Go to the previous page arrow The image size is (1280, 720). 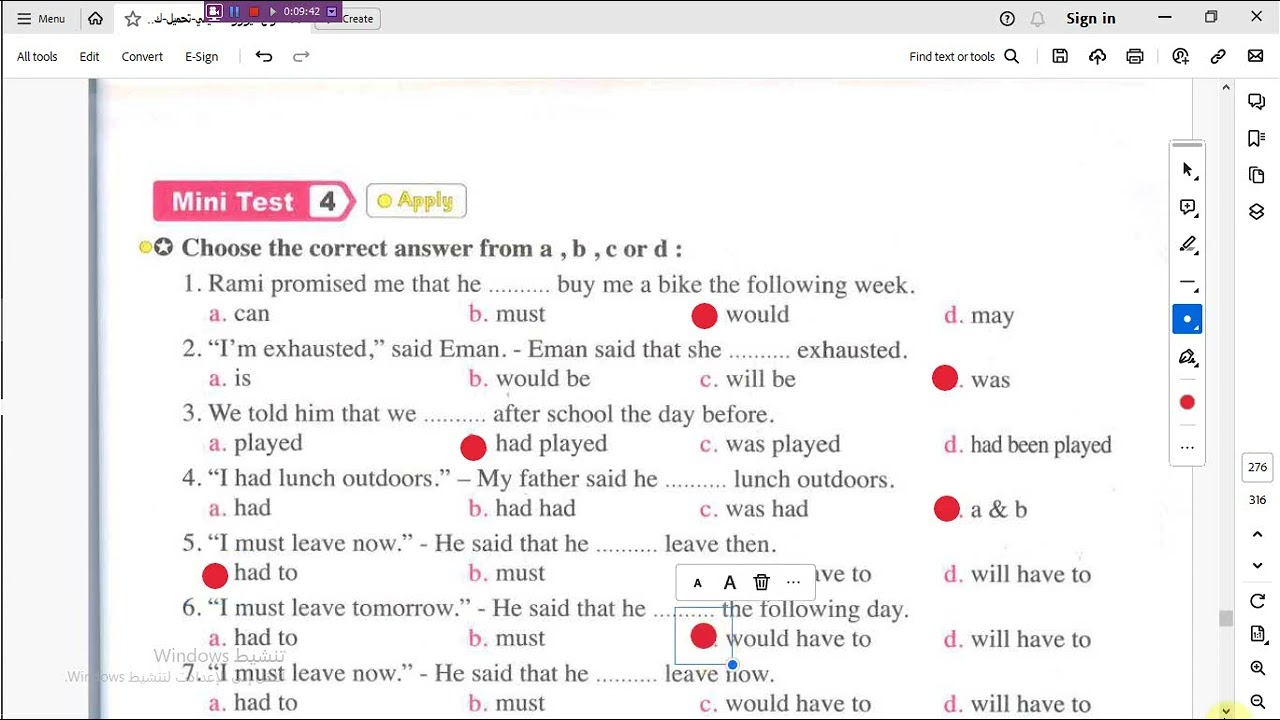[1257, 534]
